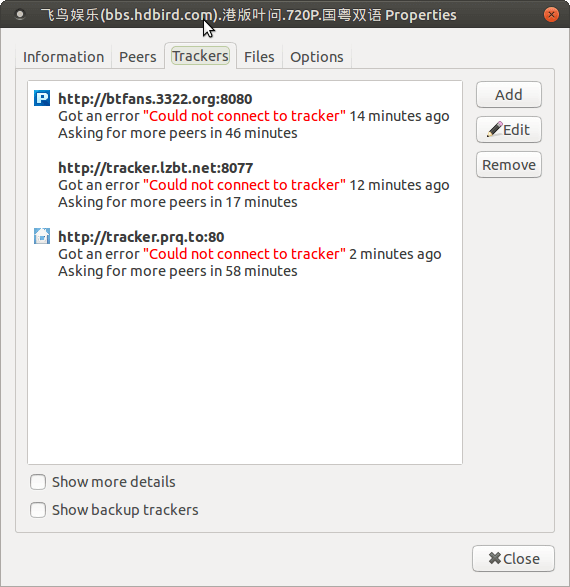Switch to the Files tab
This screenshot has height=587, width=570.
[x=259, y=57]
